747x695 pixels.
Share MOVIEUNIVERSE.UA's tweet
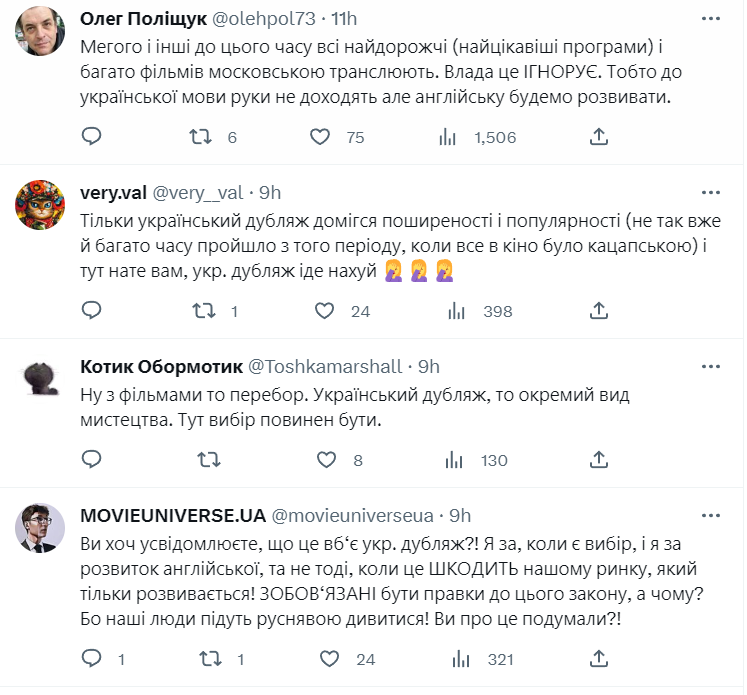pos(599,659)
